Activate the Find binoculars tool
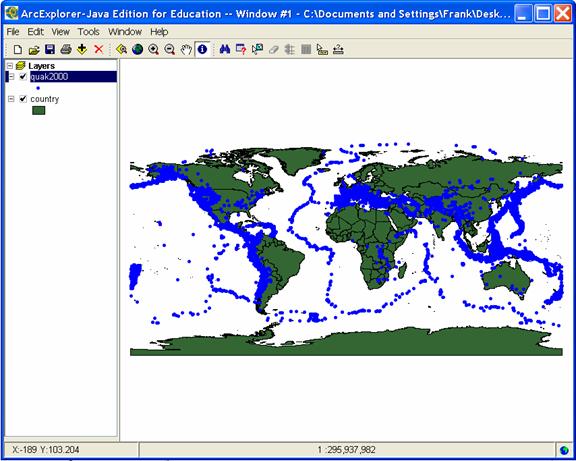 (x=224, y=49)
